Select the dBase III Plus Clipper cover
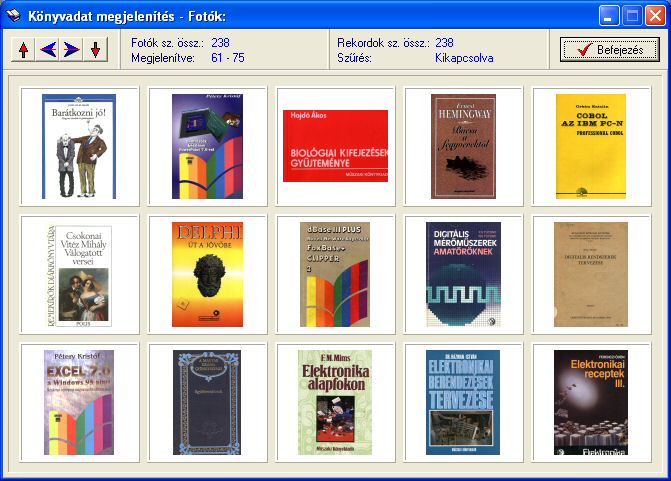 click(335, 274)
